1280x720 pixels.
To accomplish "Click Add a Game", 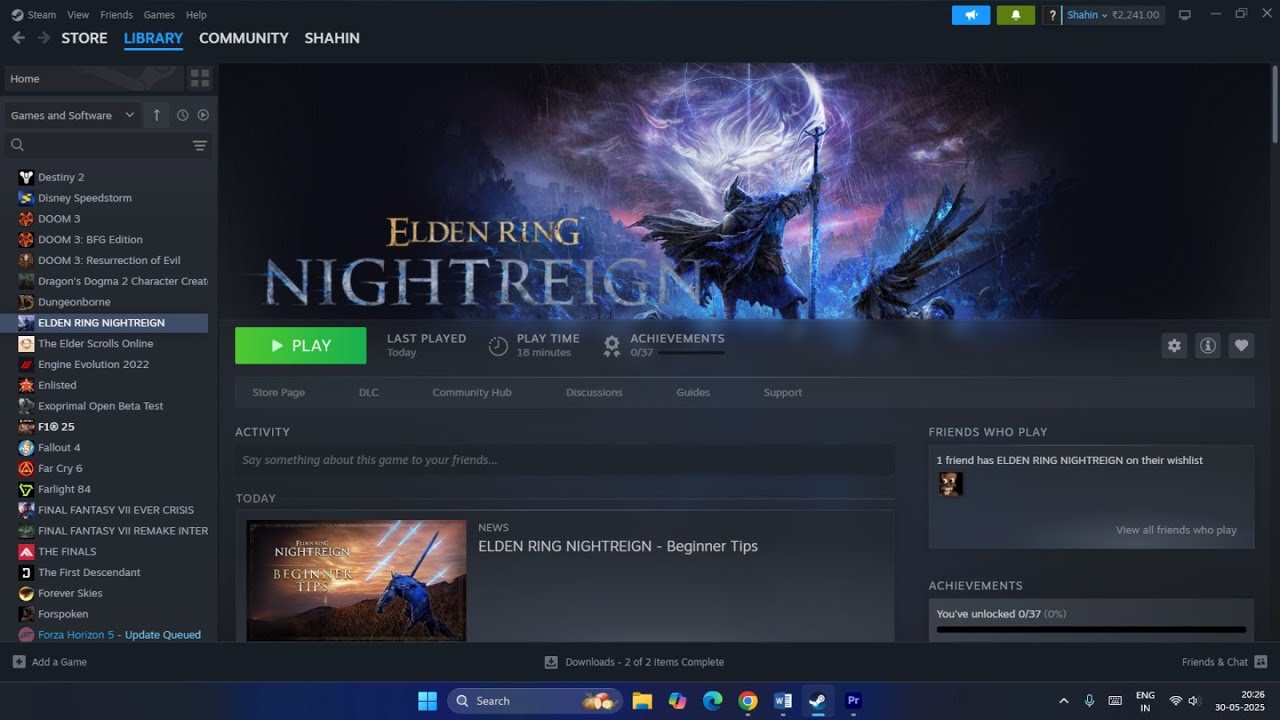I will coord(50,662).
